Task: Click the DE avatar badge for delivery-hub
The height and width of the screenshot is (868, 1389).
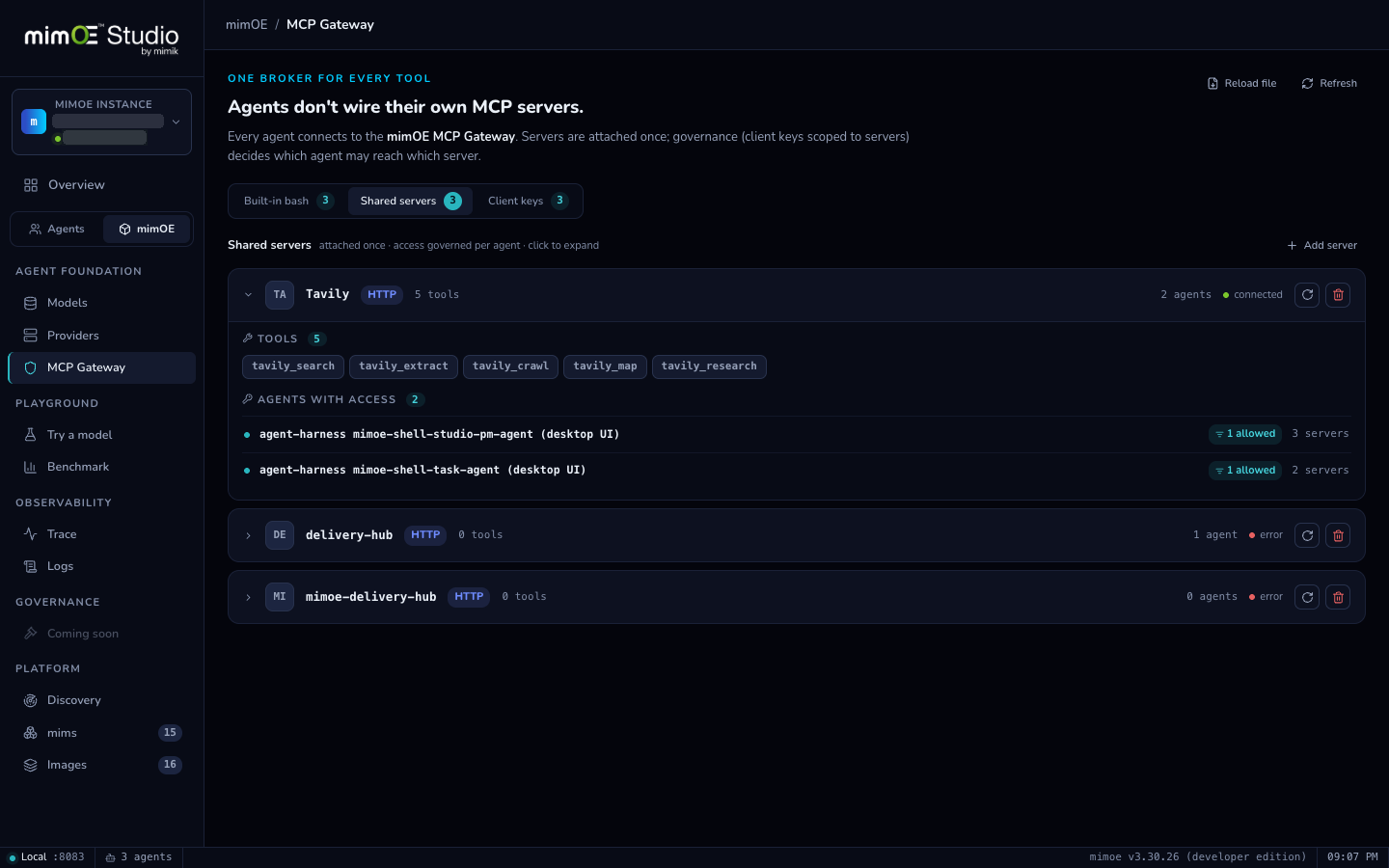Action: point(280,535)
